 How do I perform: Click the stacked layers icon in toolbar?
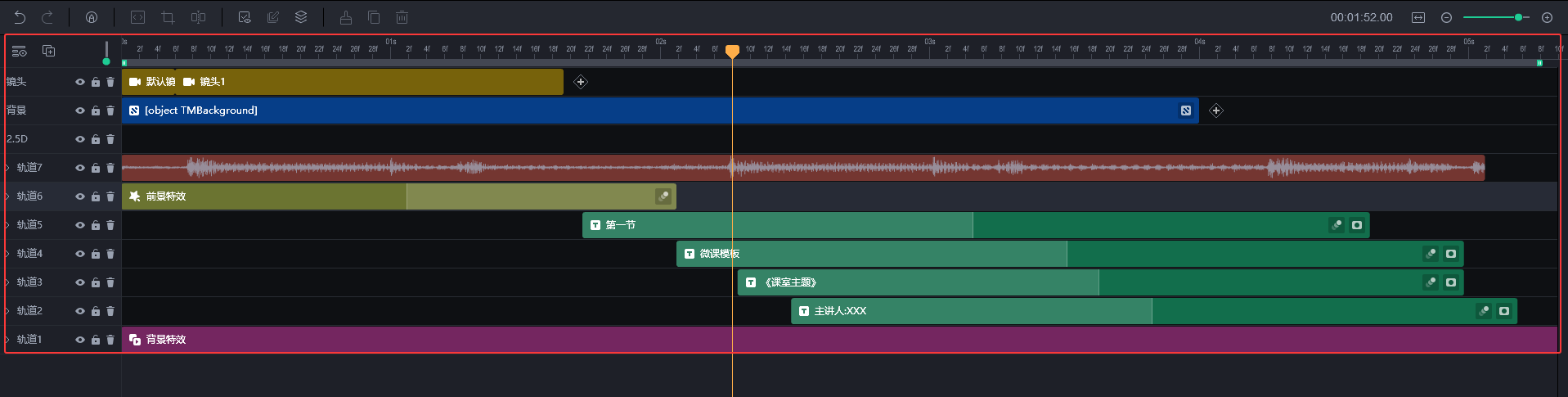click(301, 17)
